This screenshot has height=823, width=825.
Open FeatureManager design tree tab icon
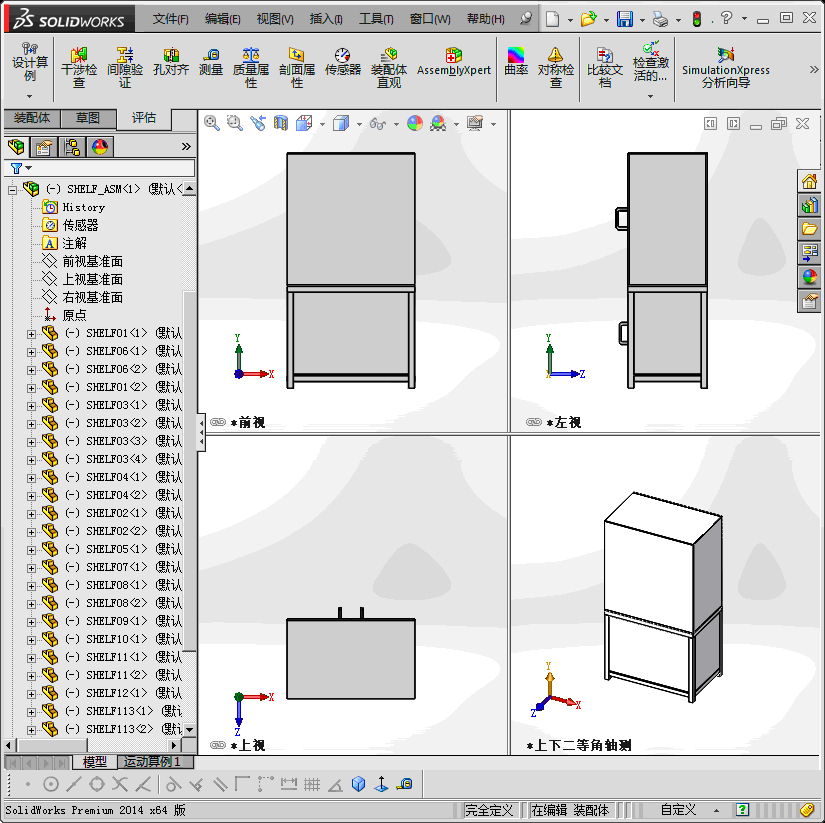click(x=16, y=147)
